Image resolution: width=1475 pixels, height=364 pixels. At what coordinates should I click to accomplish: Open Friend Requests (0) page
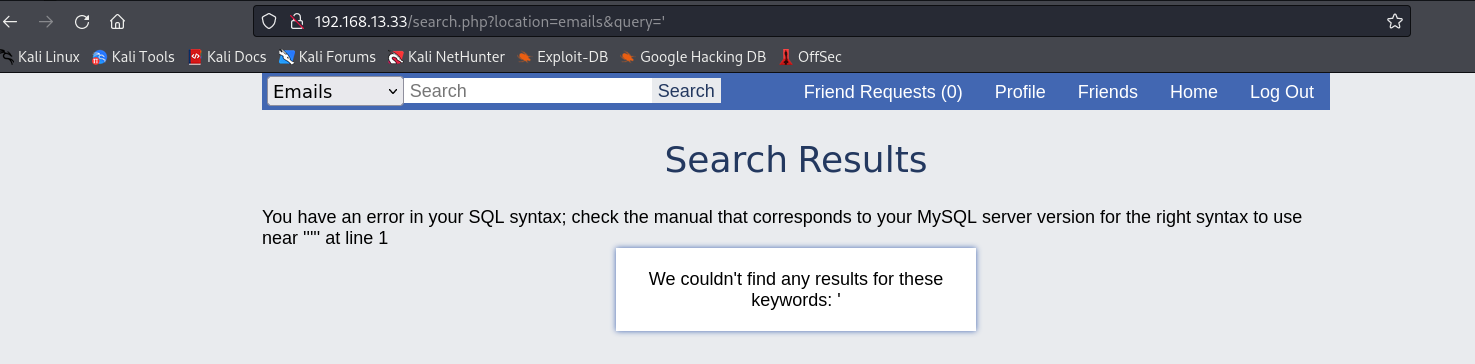[883, 92]
